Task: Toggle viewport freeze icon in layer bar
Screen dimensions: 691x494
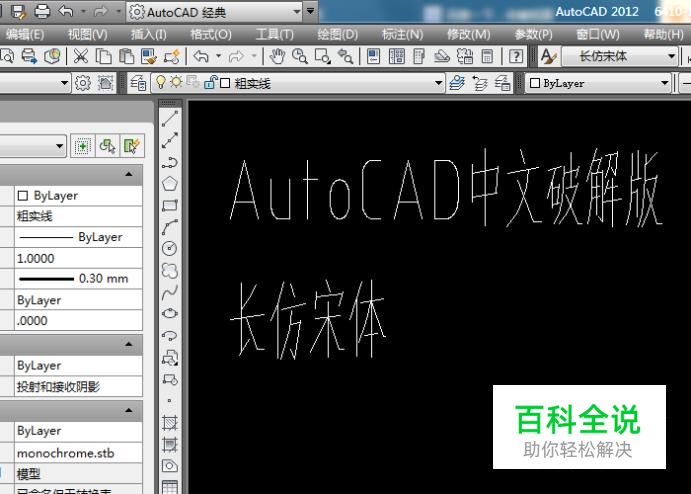Action: coord(193,82)
